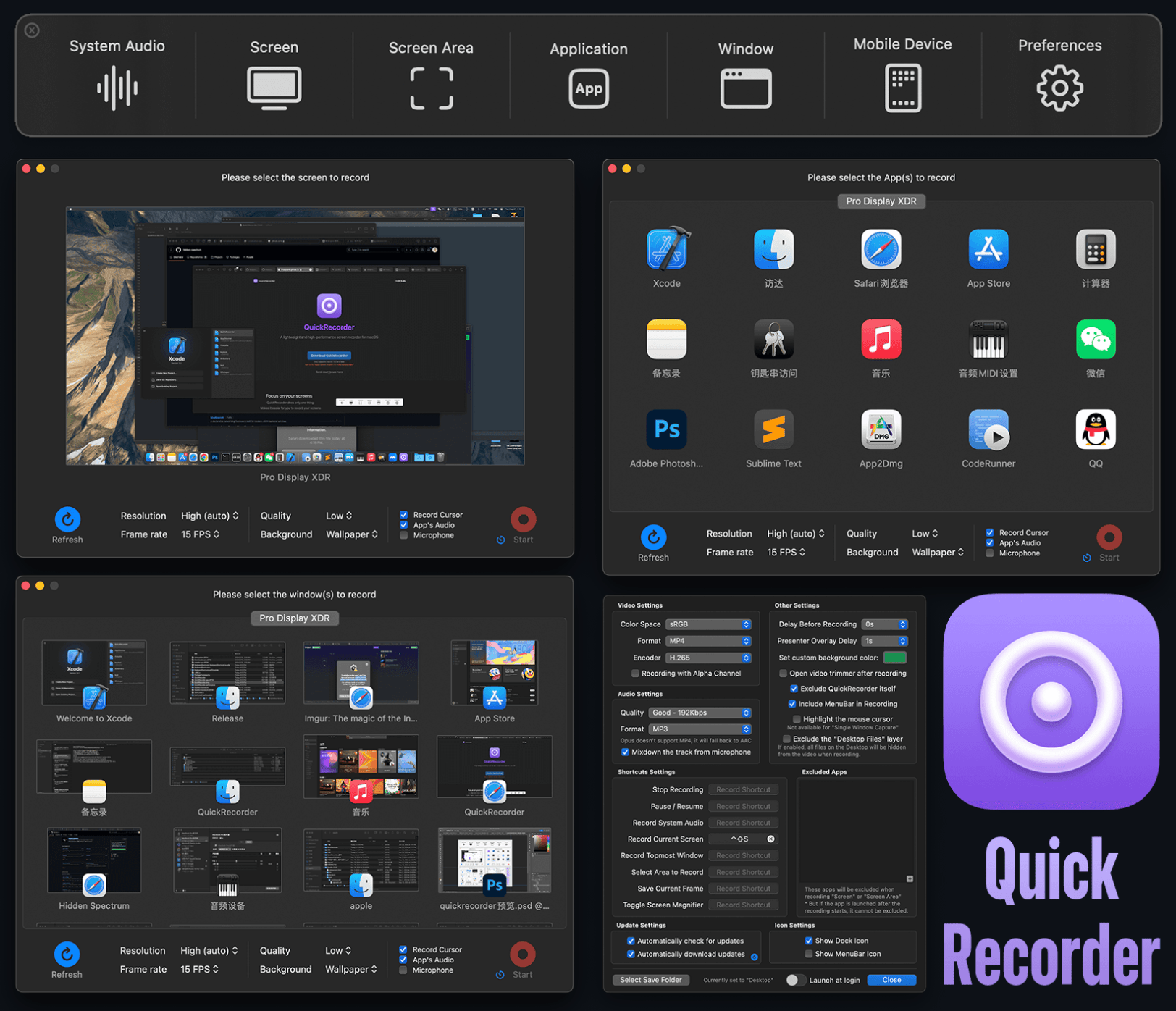Enable Highlight the mouse cursor
Screen dimensions: 1176x1011
coord(796,719)
